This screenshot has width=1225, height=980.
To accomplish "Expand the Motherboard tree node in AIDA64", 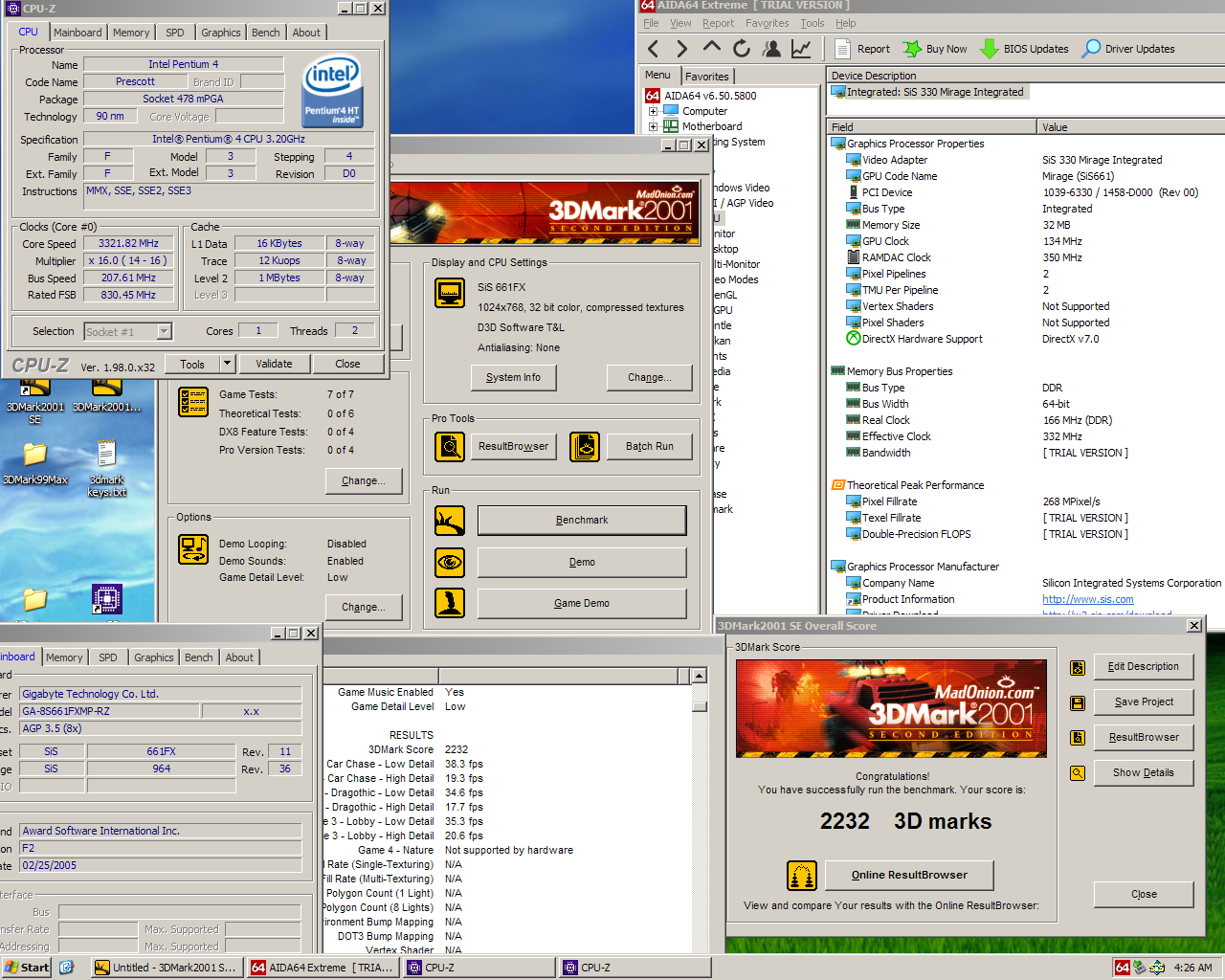I will 654,126.
